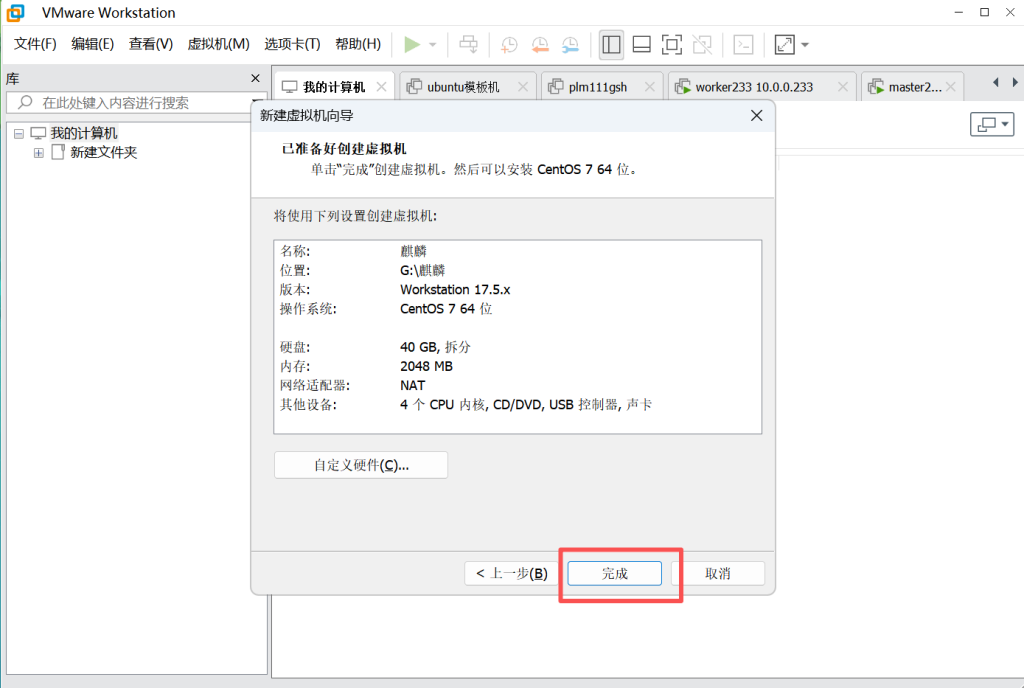
Task: Close the 库 library panel
Action: pyautogui.click(x=255, y=78)
